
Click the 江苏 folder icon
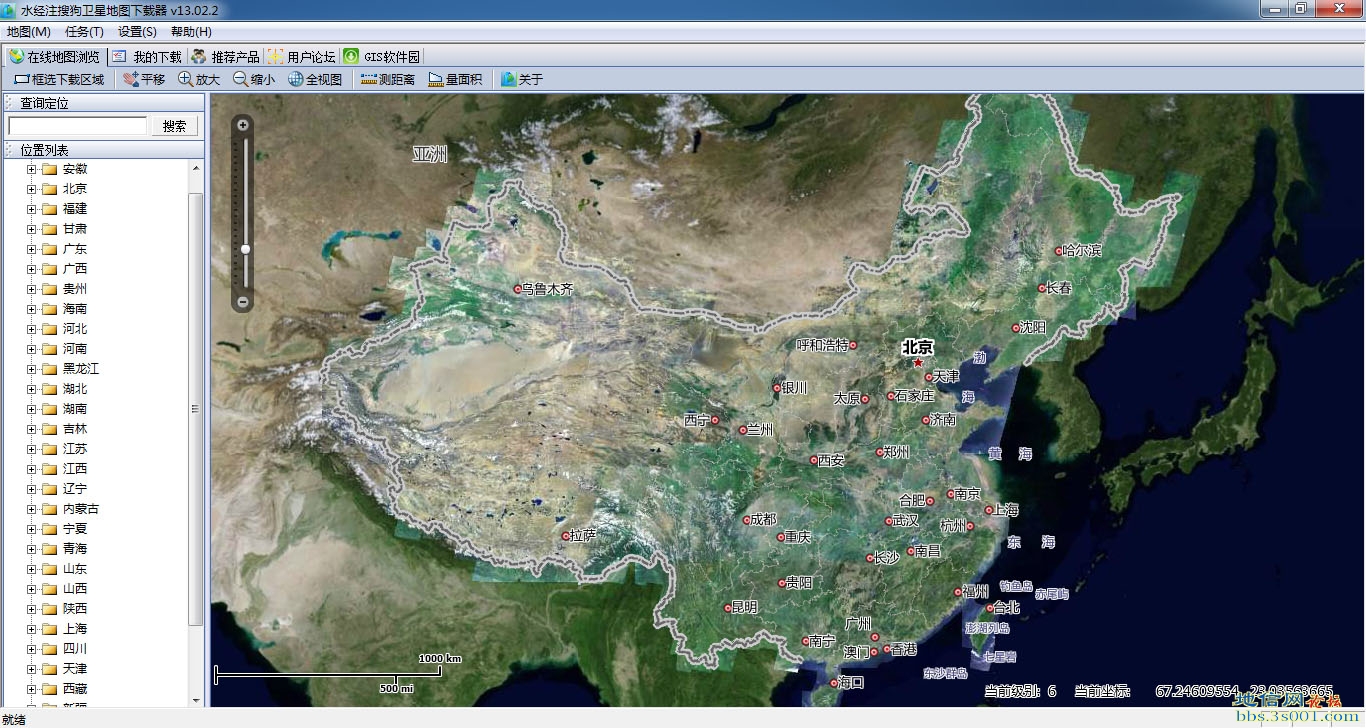coord(49,449)
